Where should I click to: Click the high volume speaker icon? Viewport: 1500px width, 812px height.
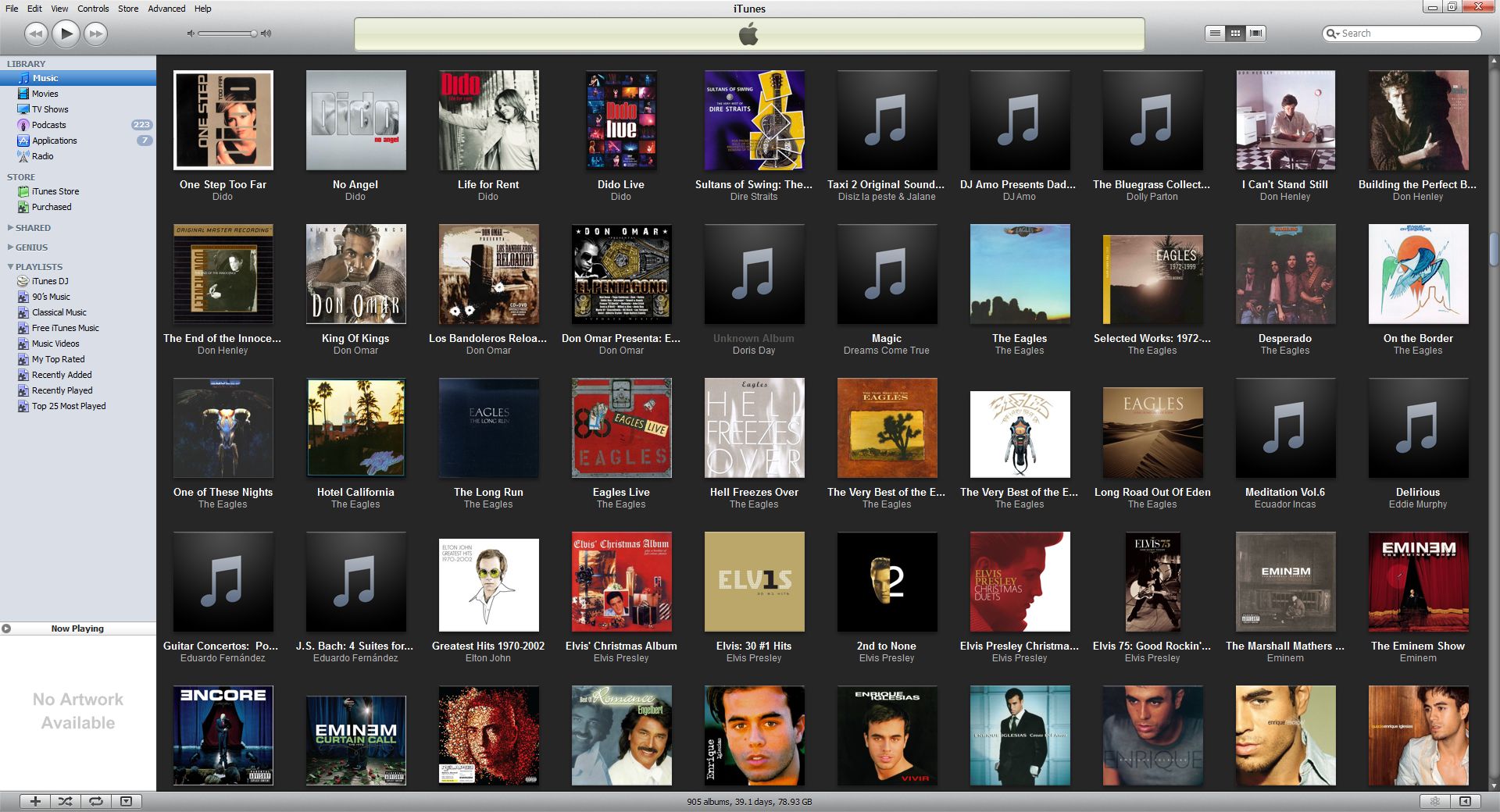point(266,34)
